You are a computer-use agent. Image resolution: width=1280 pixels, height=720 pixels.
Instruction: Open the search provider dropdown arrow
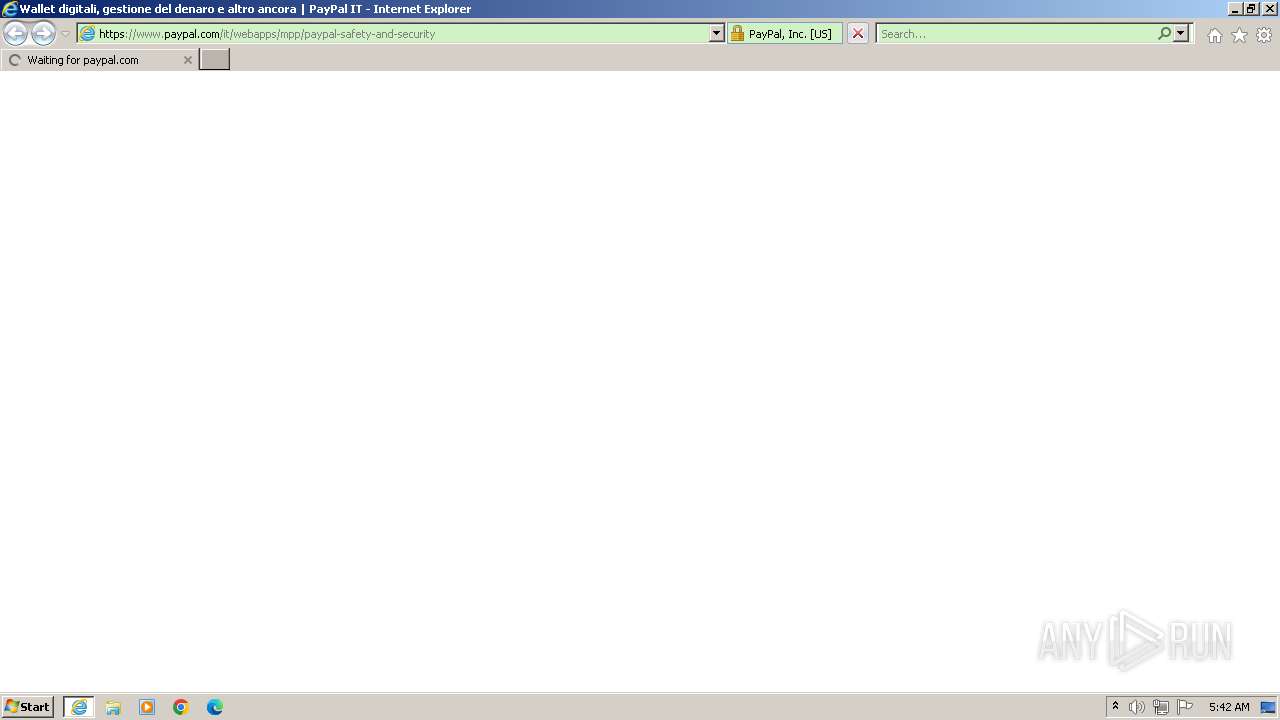click(1181, 33)
